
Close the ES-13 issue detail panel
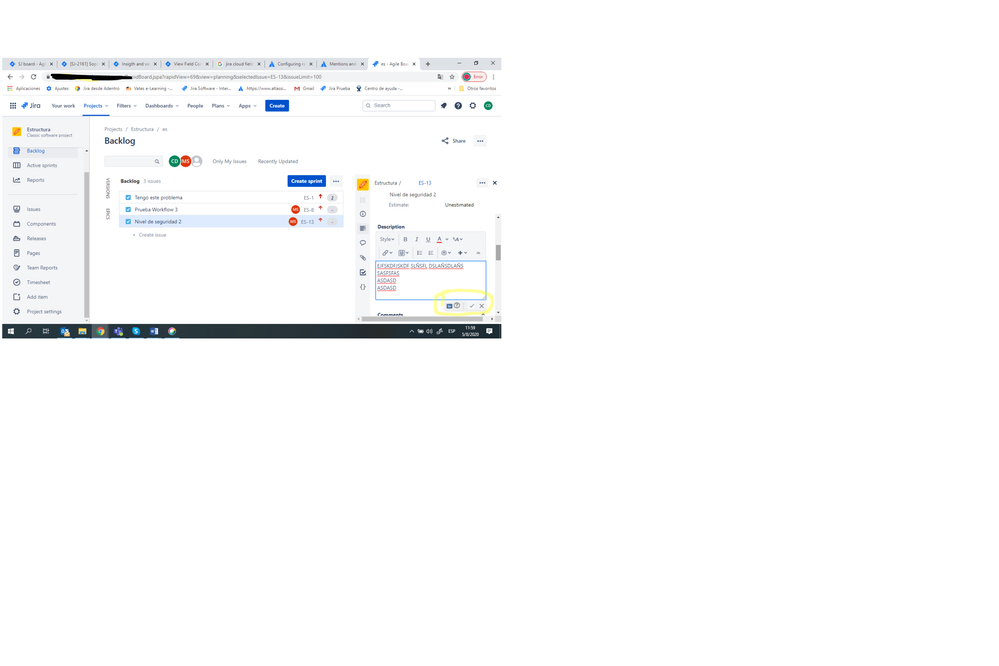tap(495, 183)
